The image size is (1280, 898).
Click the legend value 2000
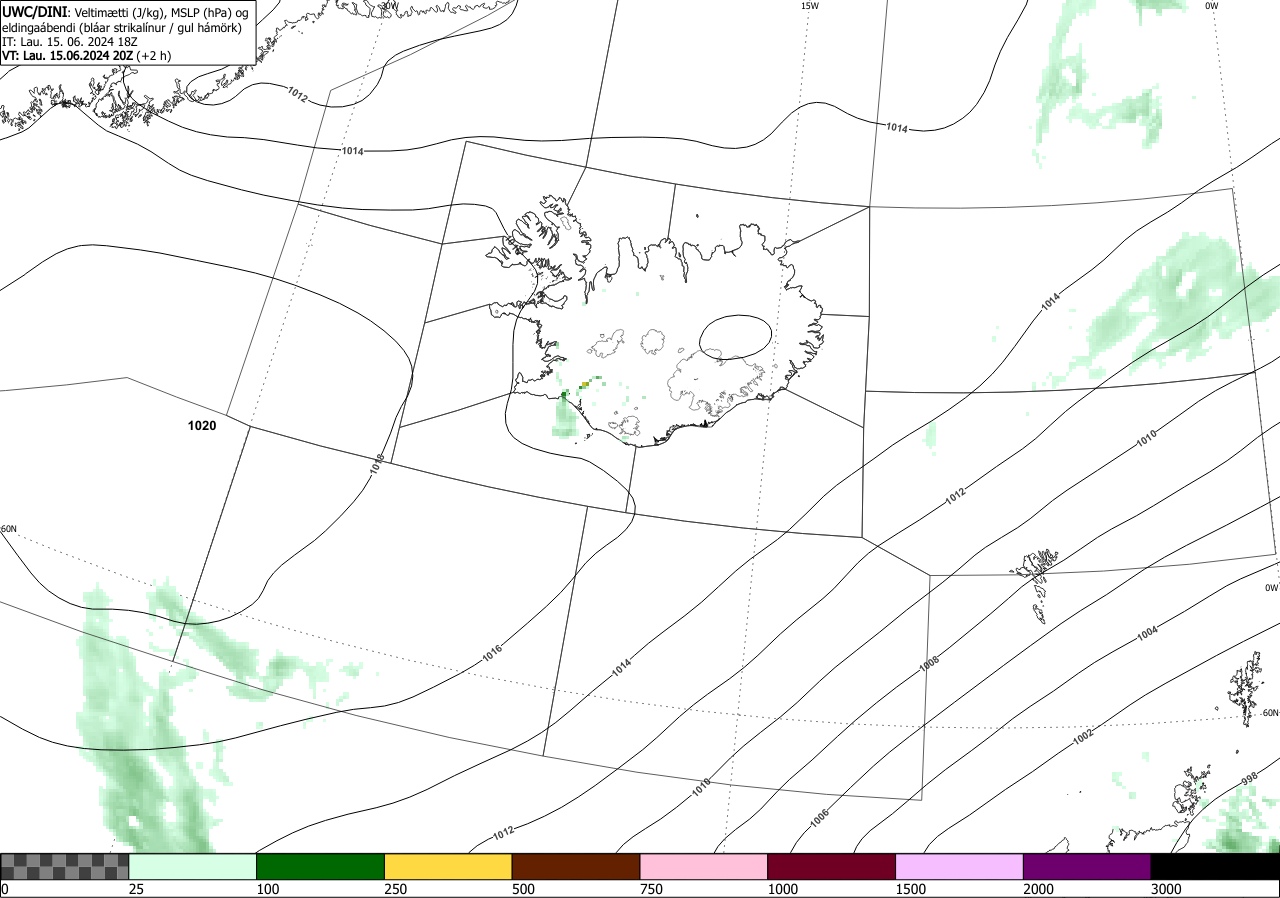1039,889
